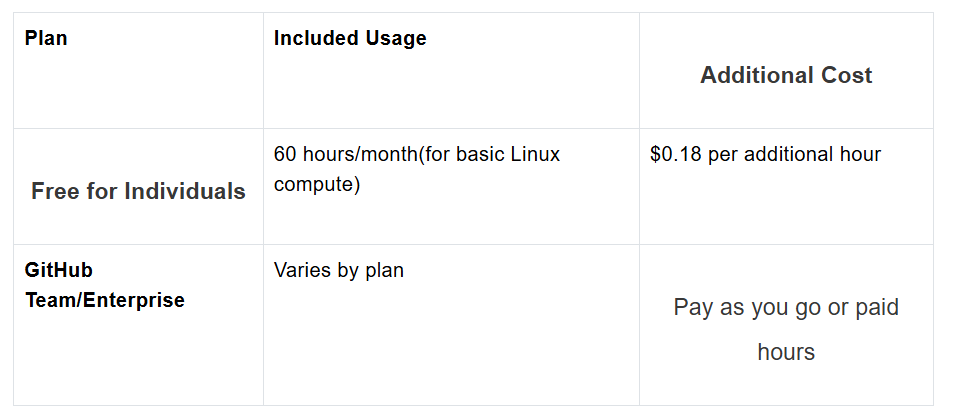957x415 pixels.
Task: Click the 'Included Usage' column header
Action: 350,38
